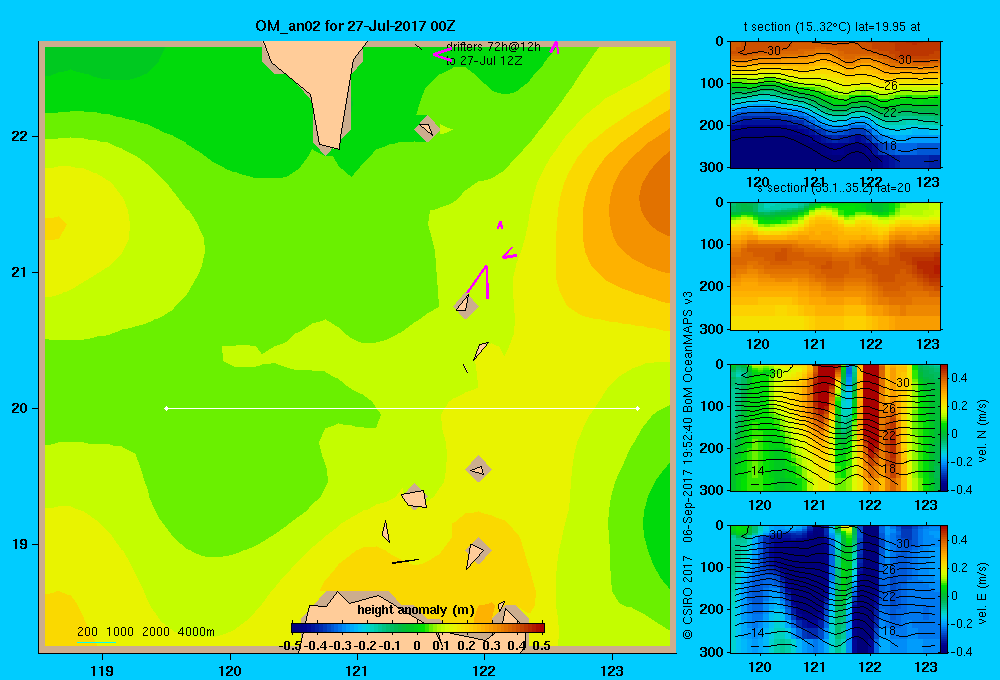Click the white section line along latitude 20
This screenshot has width=1000, height=680.
click(402, 408)
